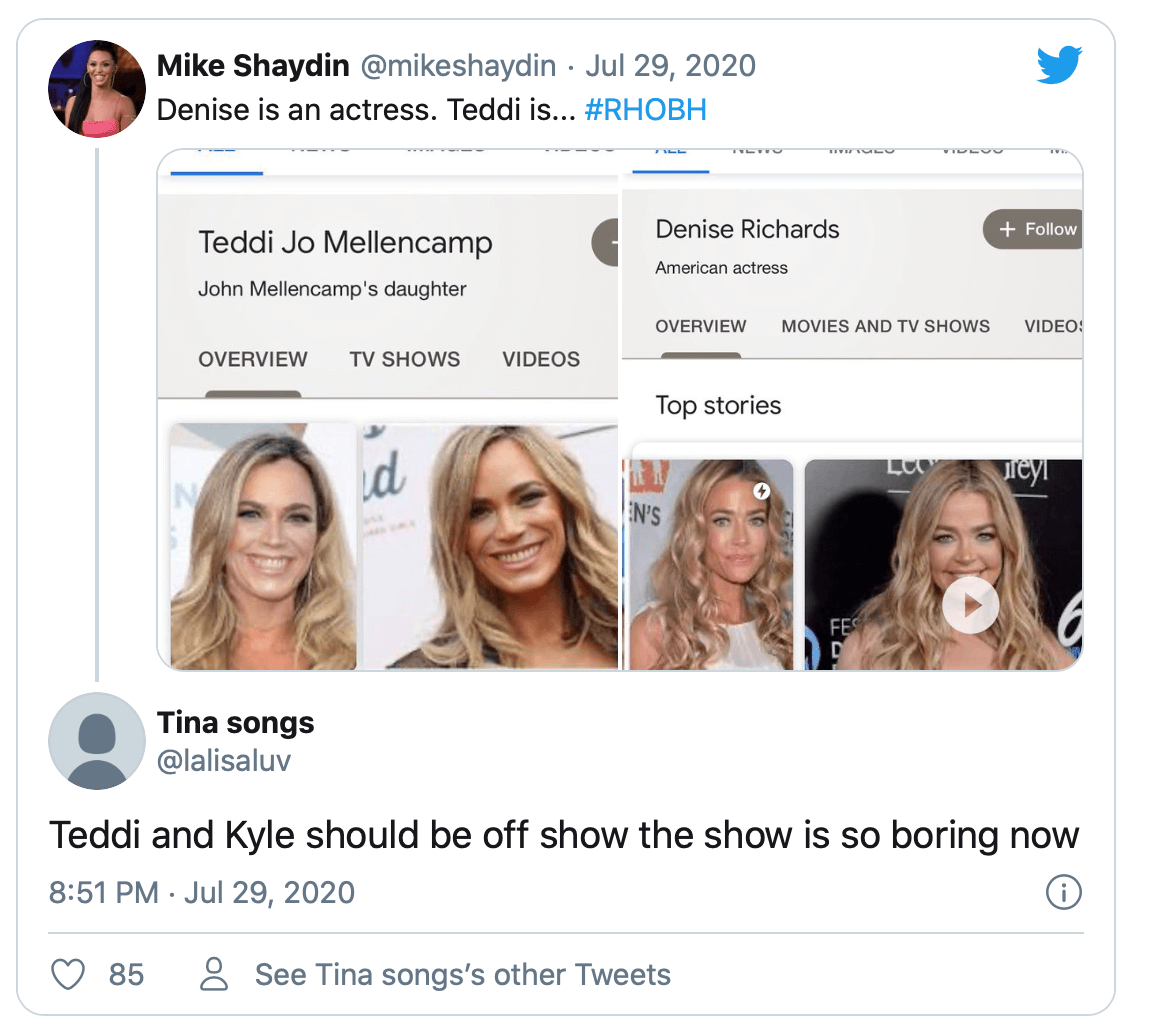Open tweet info circle icon
The width and height of the screenshot is (1150, 1032).
click(x=1062, y=892)
